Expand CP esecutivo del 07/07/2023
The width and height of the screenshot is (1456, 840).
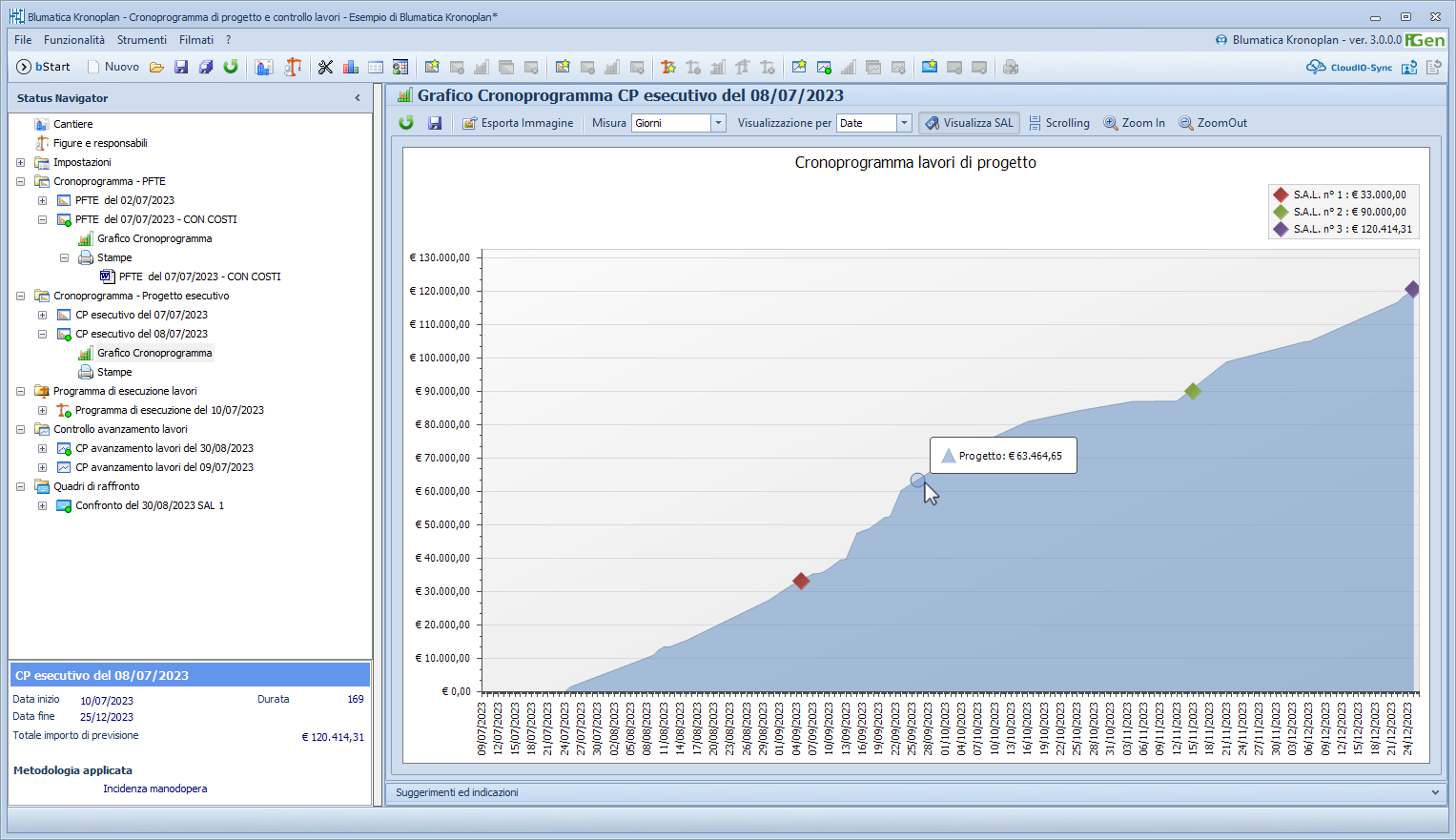[42, 315]
